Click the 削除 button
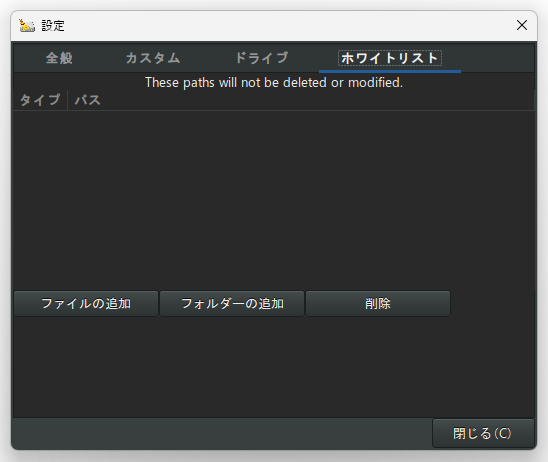This screenshot has width=548, height=462. pyautogui.click(x=378, y=303)
